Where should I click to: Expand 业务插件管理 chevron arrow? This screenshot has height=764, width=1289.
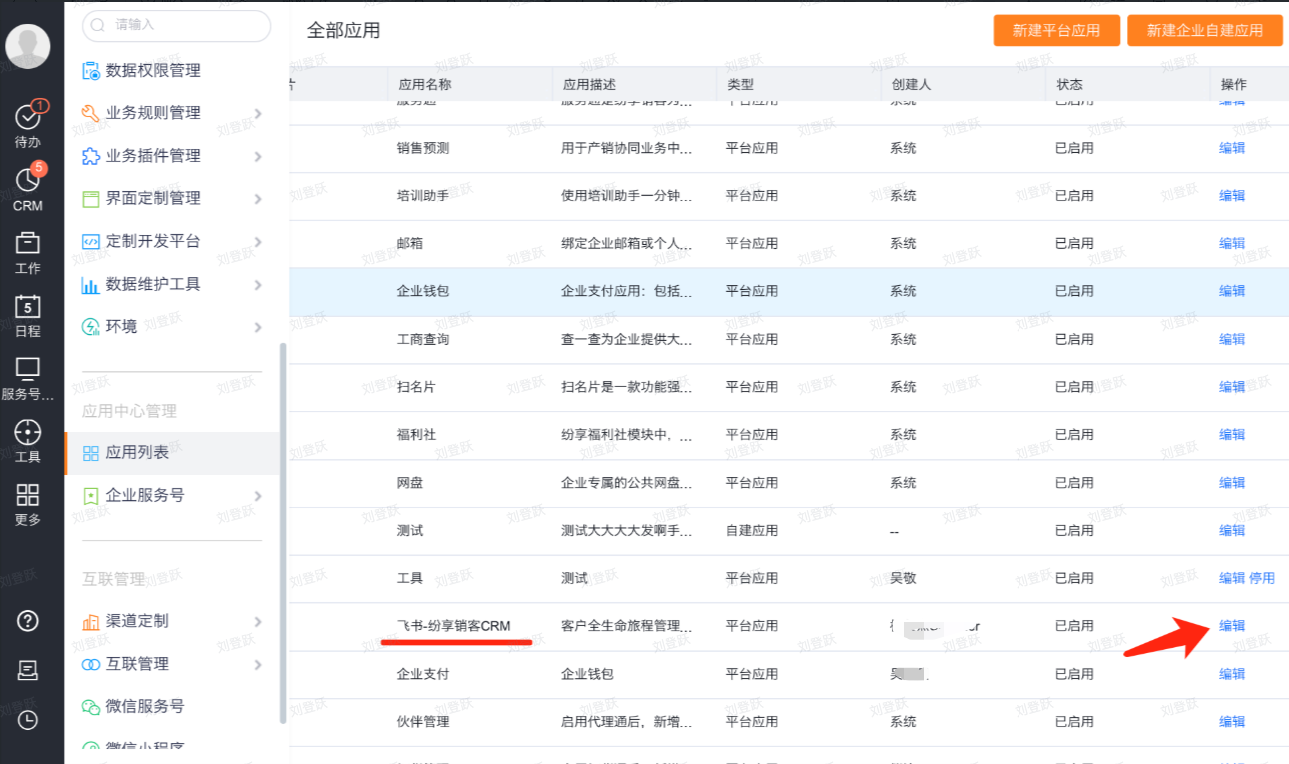click(x=258, y=157)
